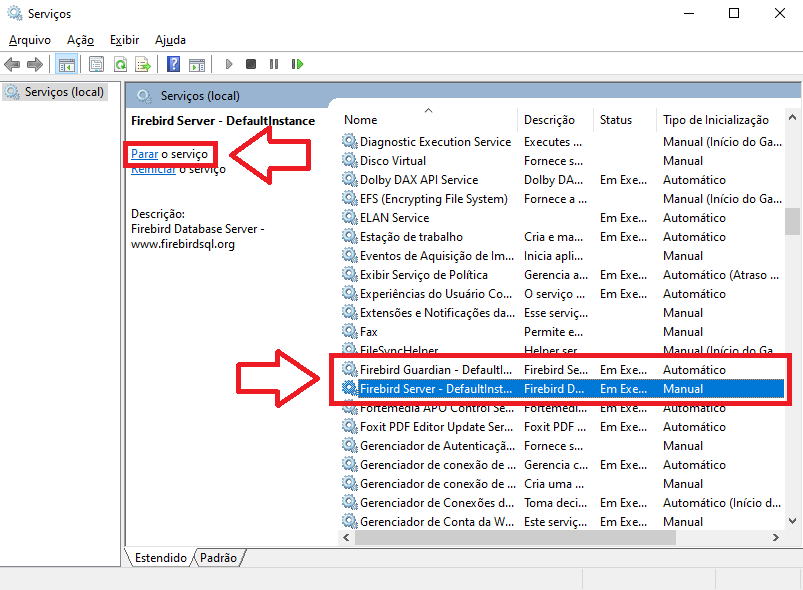This screenshot has width=803, height=590.
Task: Click the Forward arrow in toolbar
Action: click(35, 64)
